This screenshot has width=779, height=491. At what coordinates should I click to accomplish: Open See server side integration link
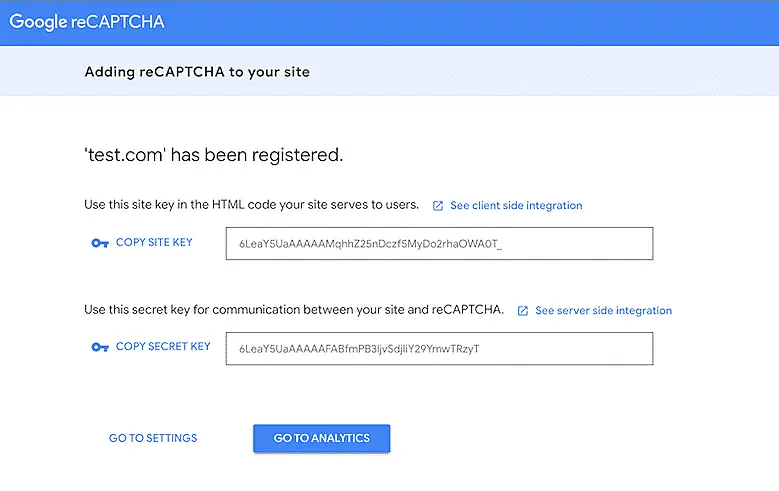(x=603, y=311)
